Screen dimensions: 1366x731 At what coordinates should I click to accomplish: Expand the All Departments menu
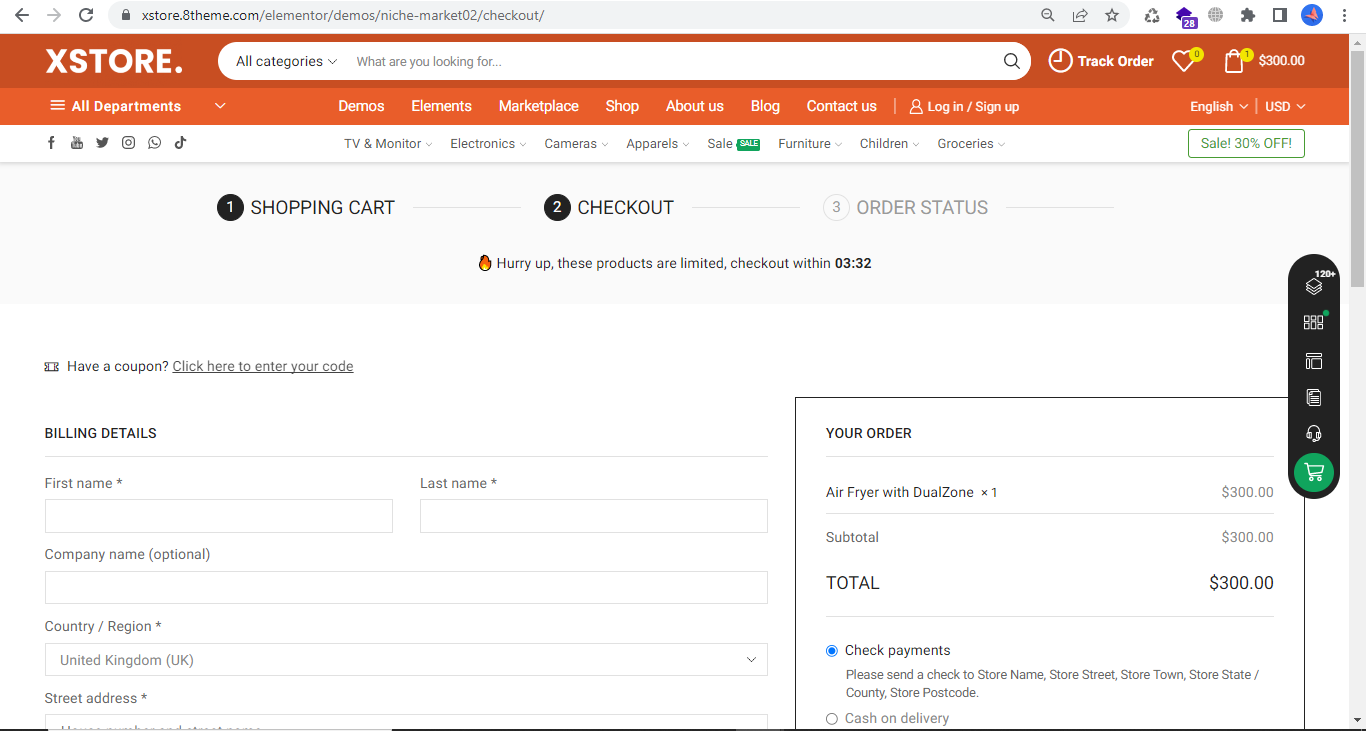pos(138,106)
